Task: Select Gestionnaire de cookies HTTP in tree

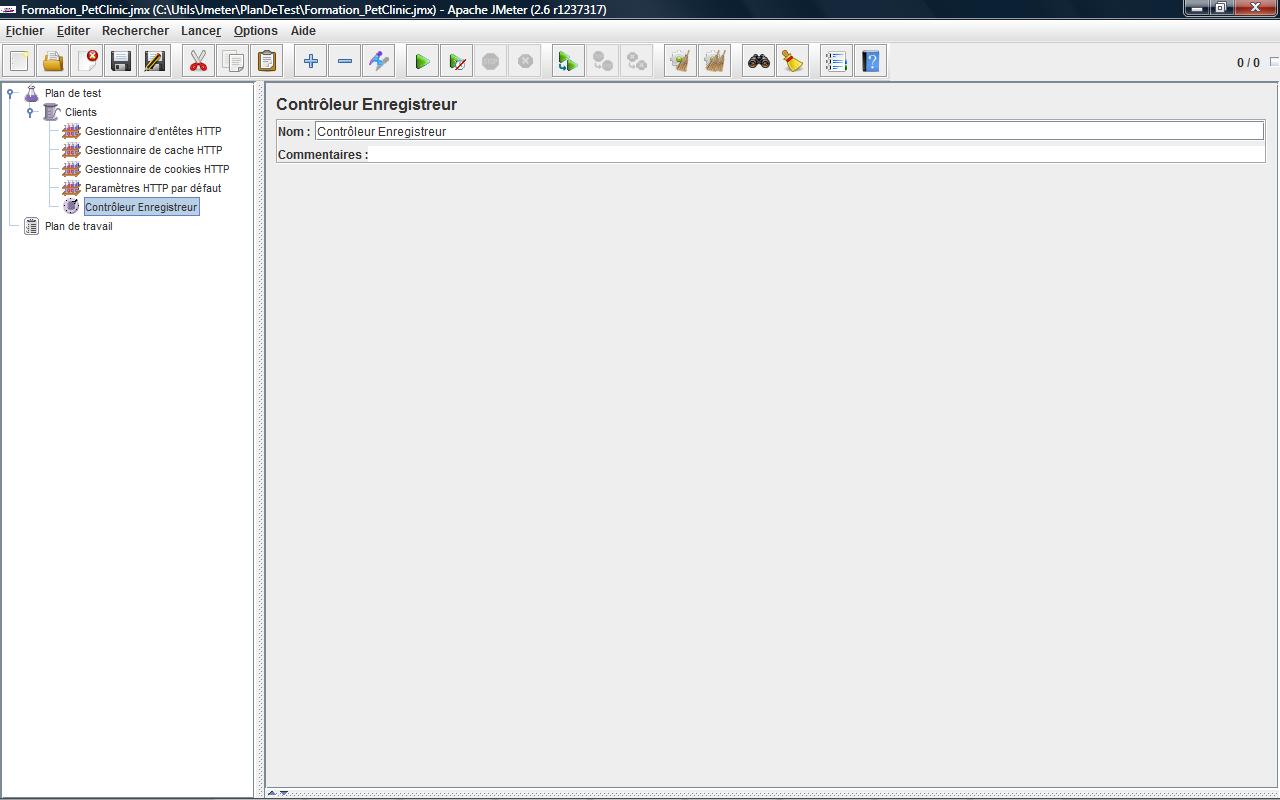Action: click(x=156, y=169)
